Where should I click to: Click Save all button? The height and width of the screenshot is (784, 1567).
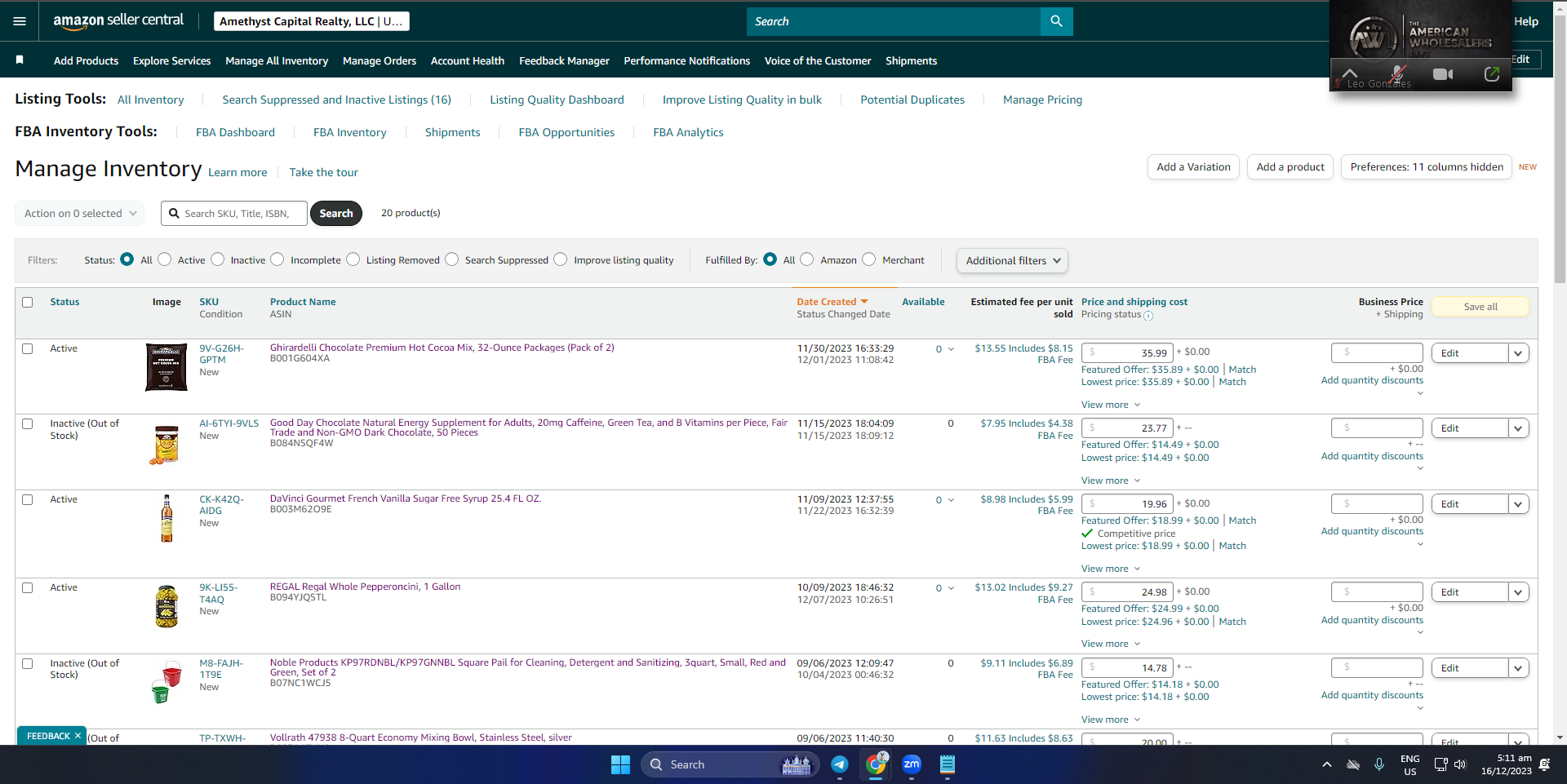[x=1480, y=307]
